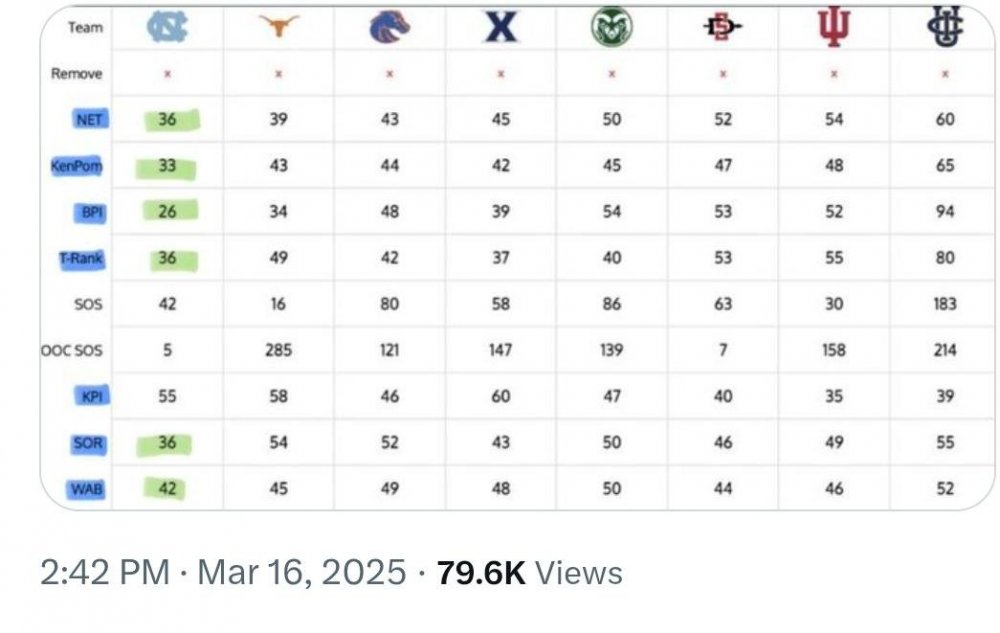Screen dimensions: 1000x633
Task: Click the Texas Longhorns logo
Action: [x=279, y=28]
